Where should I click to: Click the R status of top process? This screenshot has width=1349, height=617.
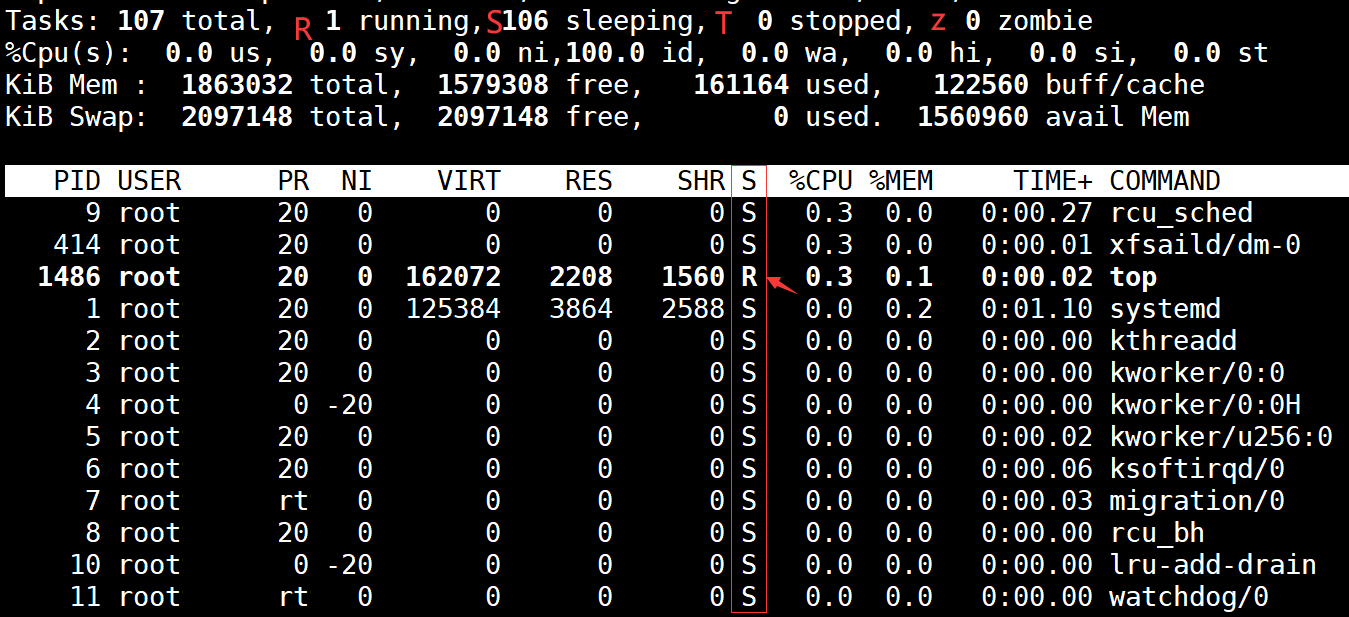[749, 277]
